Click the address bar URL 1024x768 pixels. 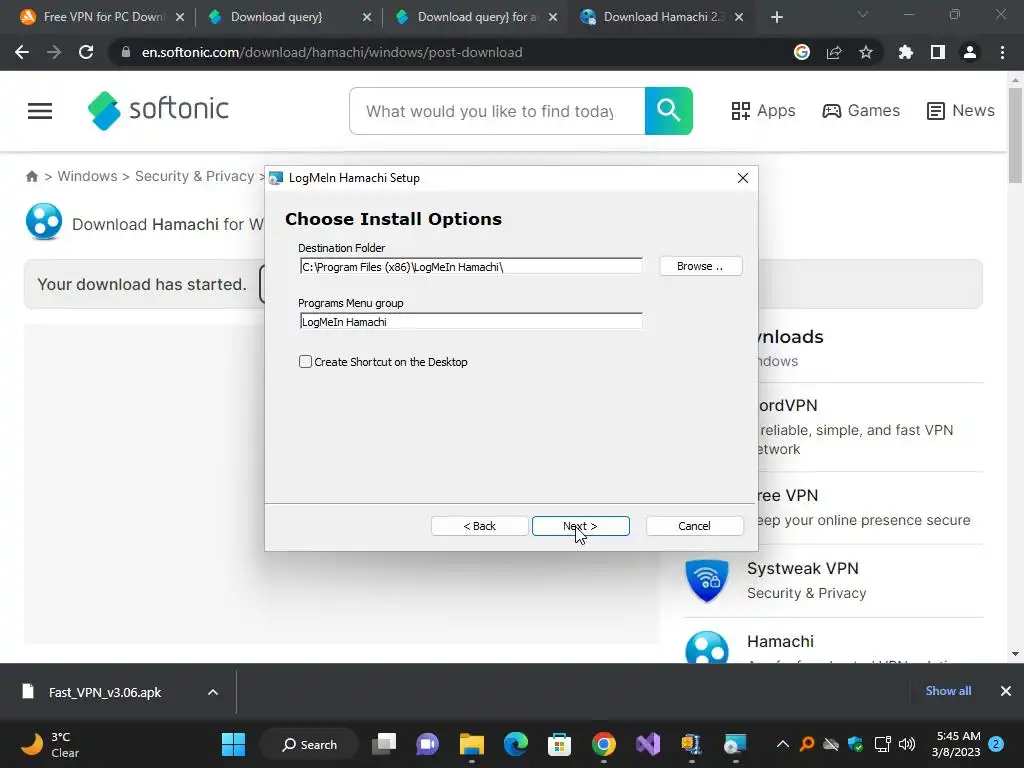(x=332, y=52)
